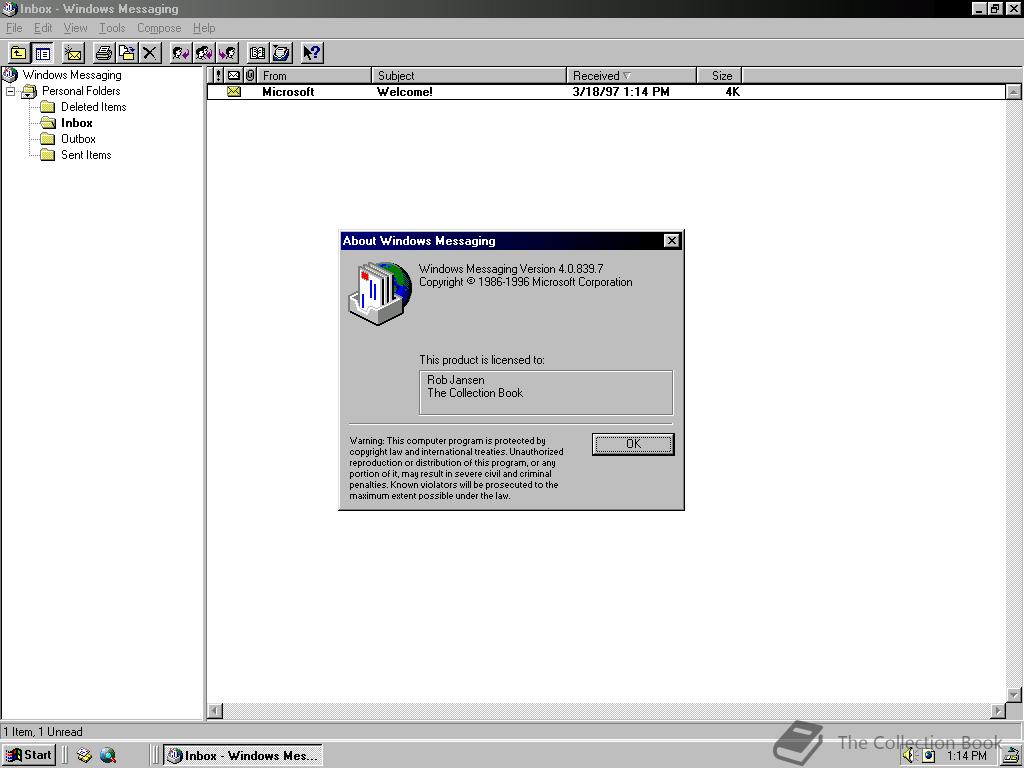This screenshot has width=1024, height=768.
Task: Click the Up One Level toolbar icon
Action: [19, 53]
